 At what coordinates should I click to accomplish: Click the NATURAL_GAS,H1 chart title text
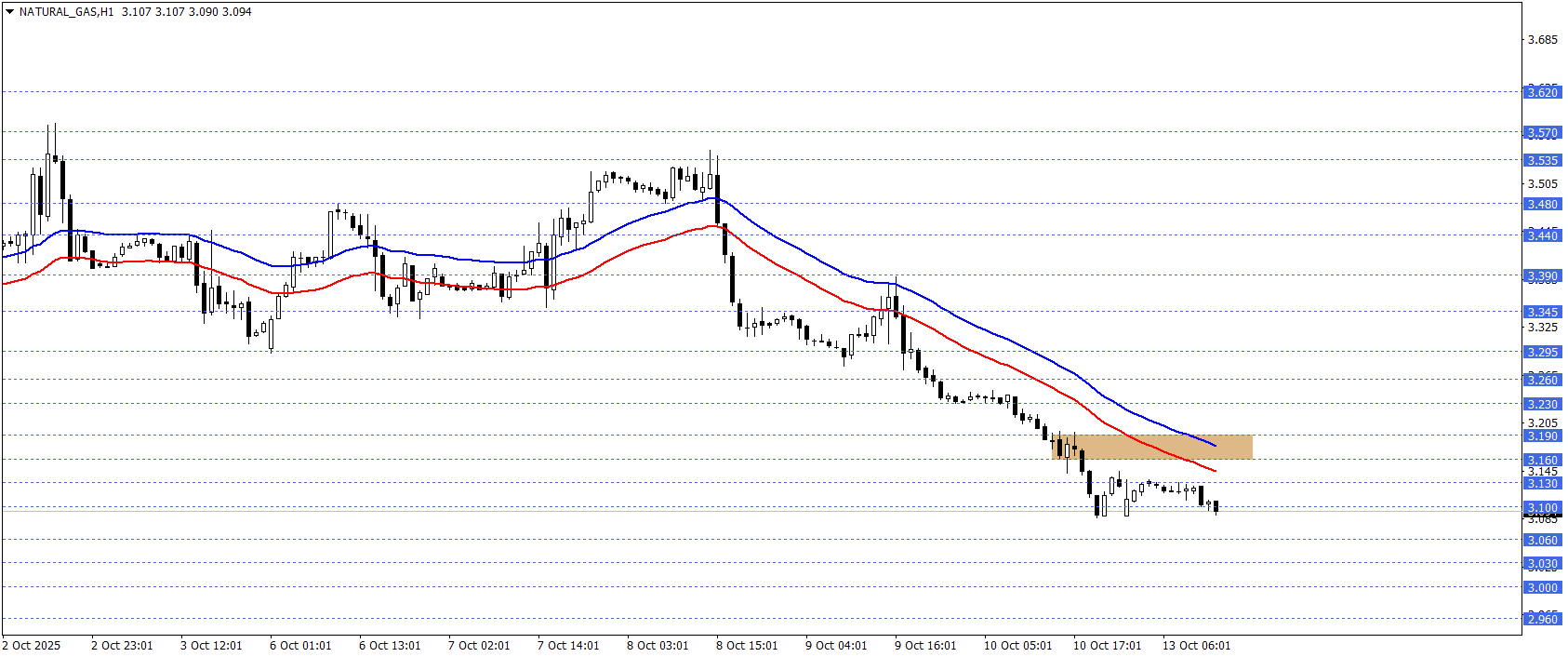click(66, 12)
